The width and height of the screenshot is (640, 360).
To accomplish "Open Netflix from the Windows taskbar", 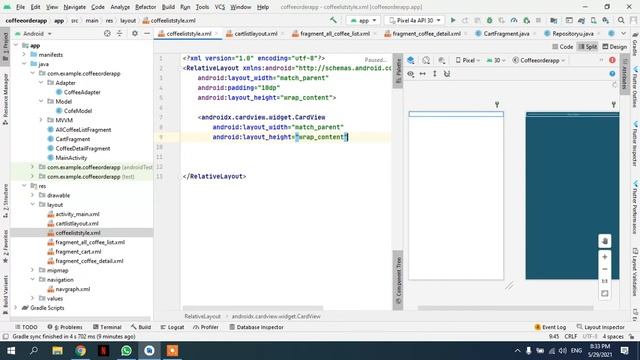I will pos(103,351).
